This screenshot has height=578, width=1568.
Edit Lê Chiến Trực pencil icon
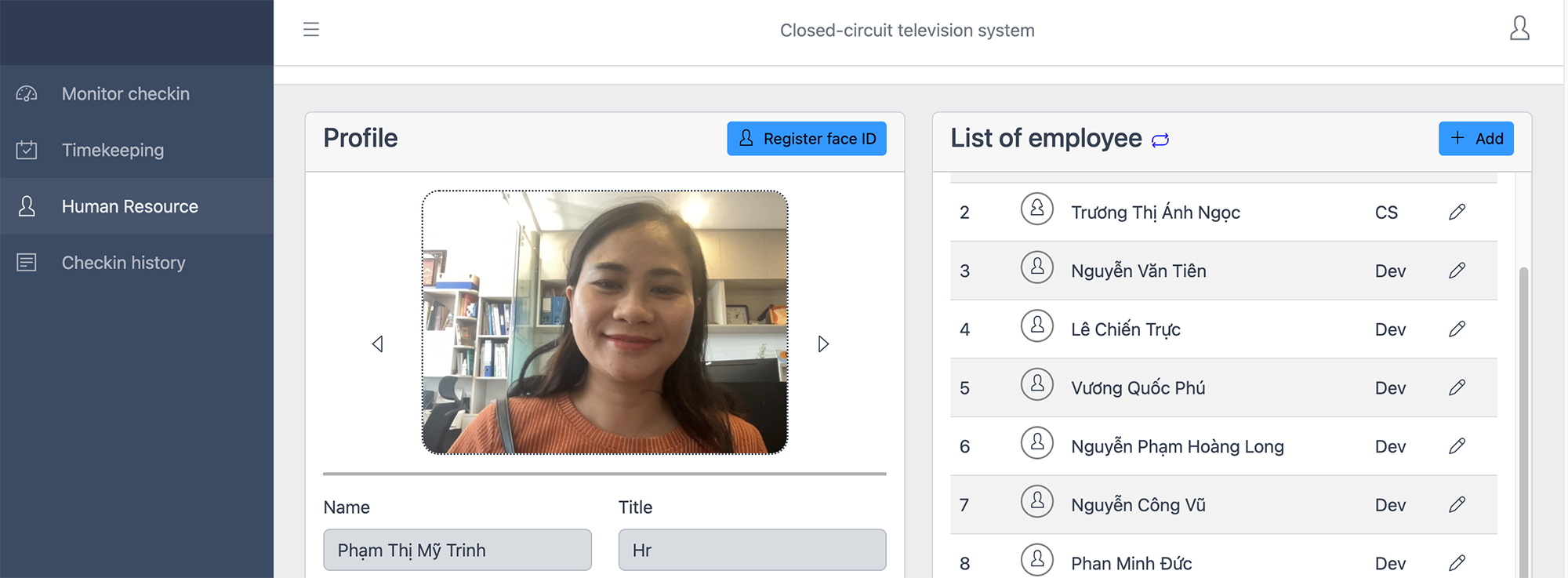tap(1457, 329)
